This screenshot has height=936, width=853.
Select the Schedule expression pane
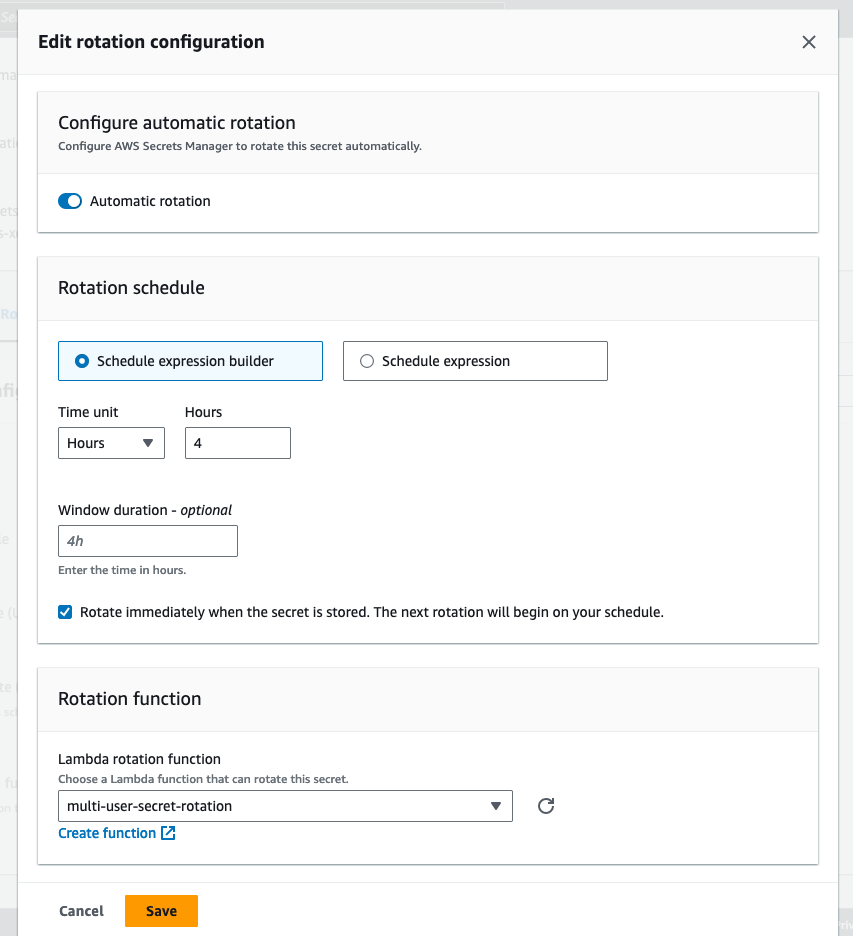(x=474, y=361)
